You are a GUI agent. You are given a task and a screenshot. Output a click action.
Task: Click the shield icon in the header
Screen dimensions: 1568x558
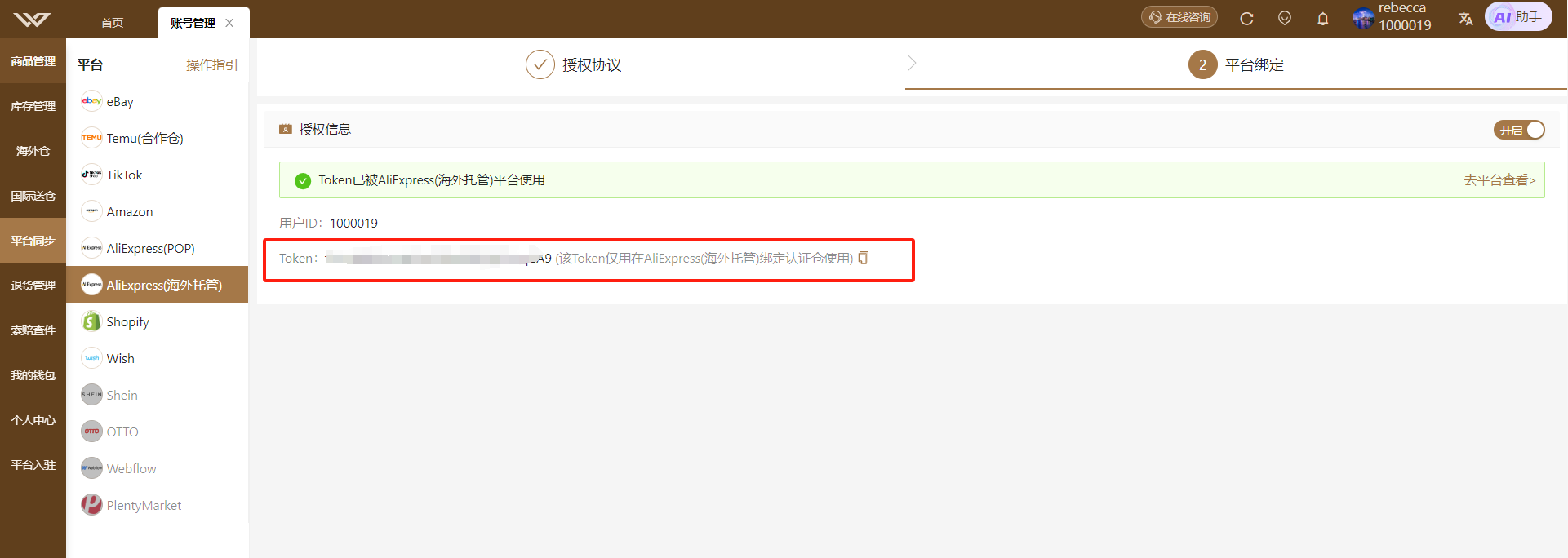[x=1285, y=18]
